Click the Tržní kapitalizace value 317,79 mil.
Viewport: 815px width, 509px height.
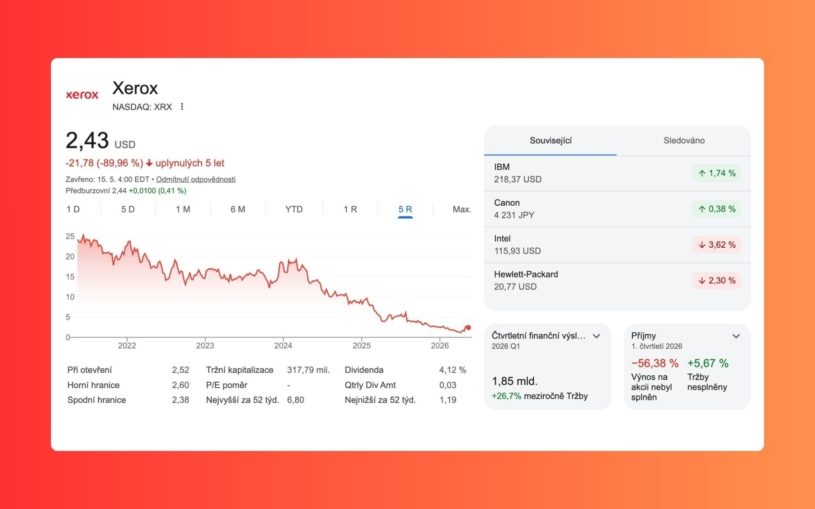coord(308,370)
